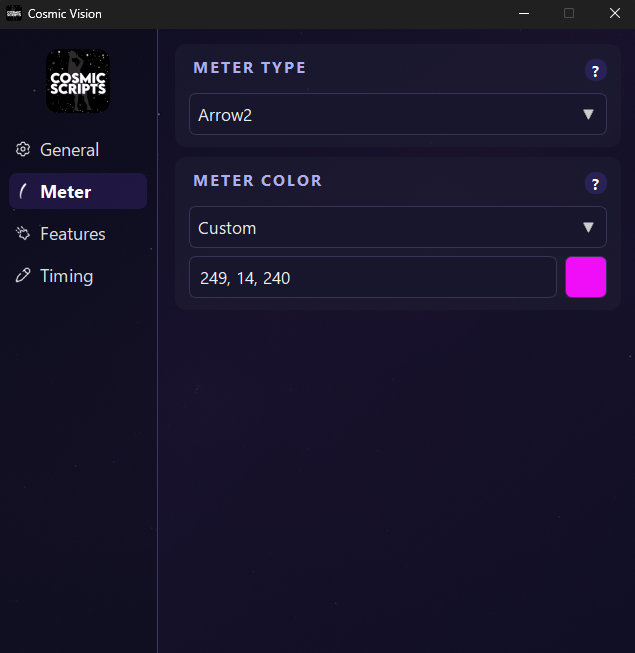
Task: Open the Timing tab
Action: [x=66, y=276]
